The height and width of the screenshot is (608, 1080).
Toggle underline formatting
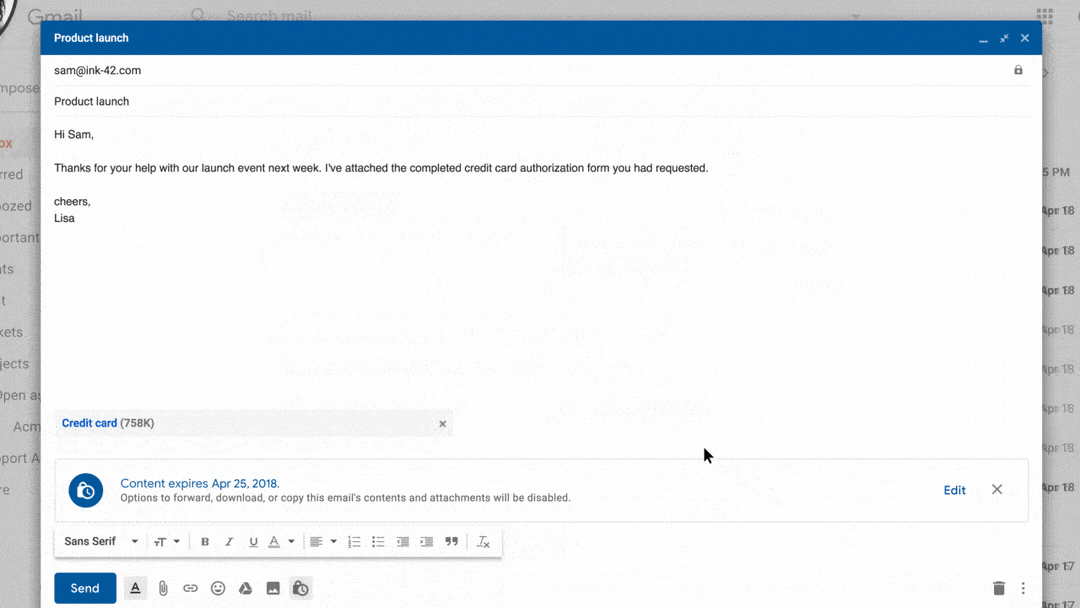click(x=253, y=541)
